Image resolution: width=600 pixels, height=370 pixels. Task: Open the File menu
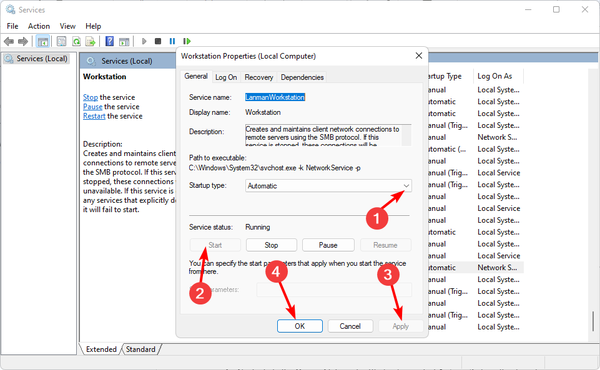tap(12, 26)
